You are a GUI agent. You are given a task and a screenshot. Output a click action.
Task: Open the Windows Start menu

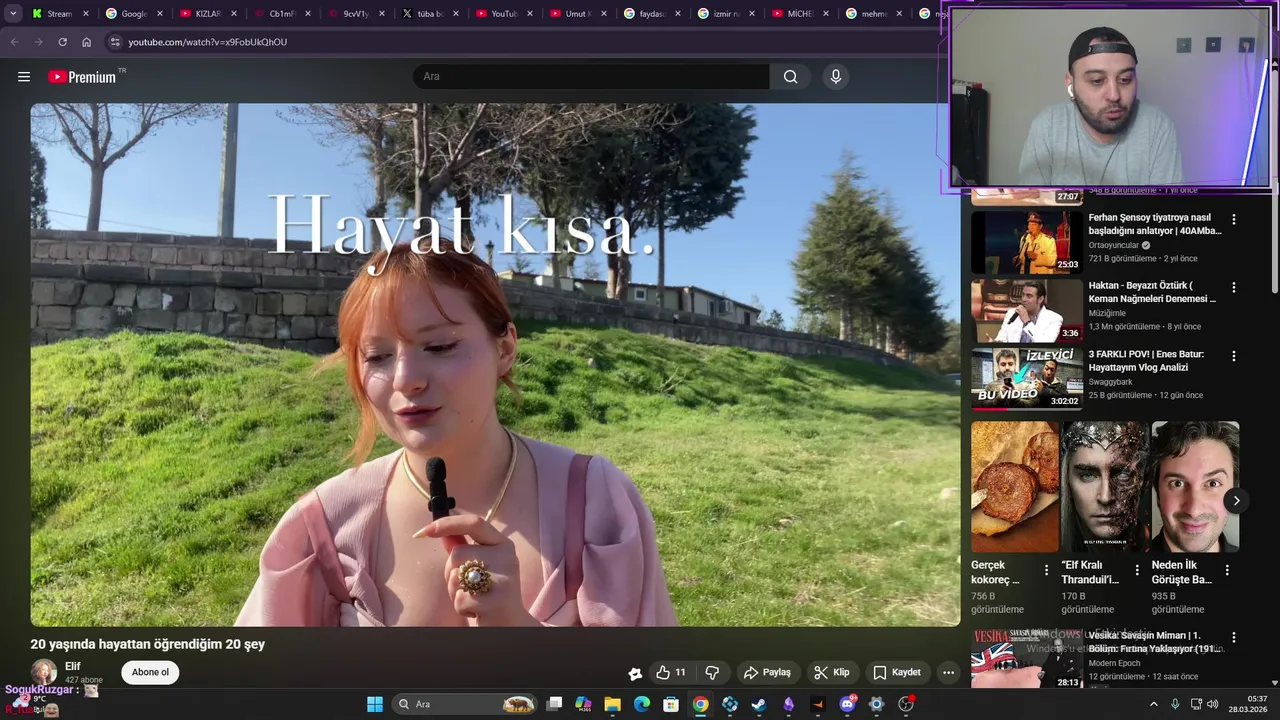click(375, 704)
